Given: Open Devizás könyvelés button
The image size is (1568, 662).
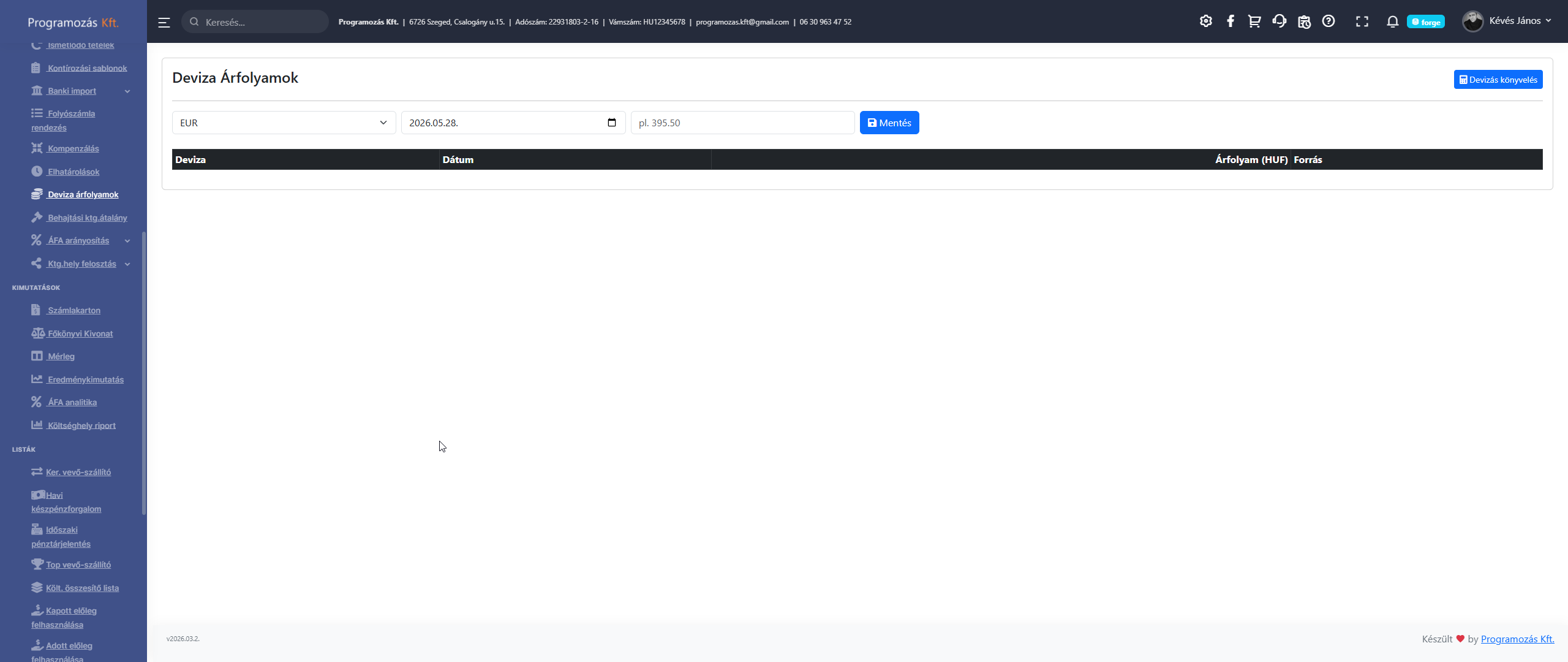Looking at the screenshot, I should pyautogui.click(x=1498, y=80).
